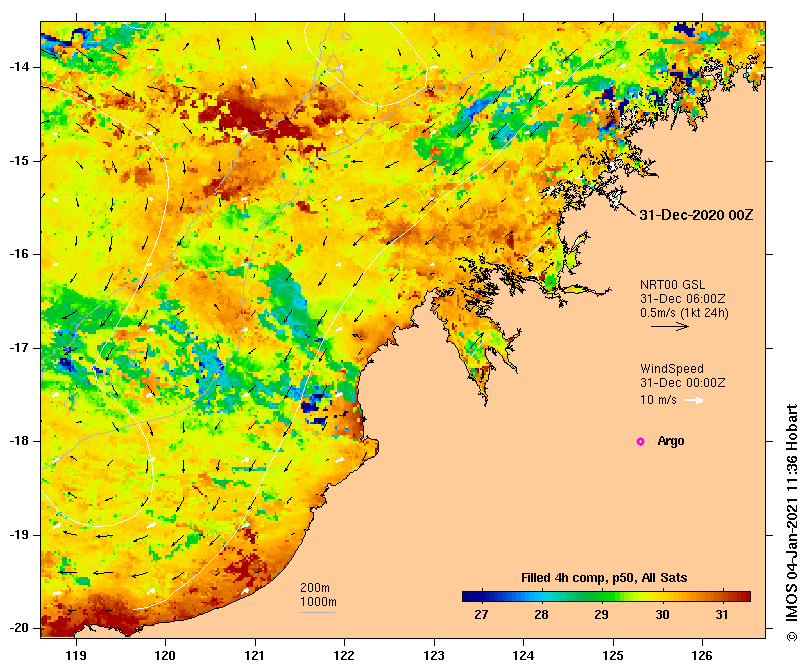Click the '123' longitude axis label
809x672 pixels.
(x=434, y=656)
